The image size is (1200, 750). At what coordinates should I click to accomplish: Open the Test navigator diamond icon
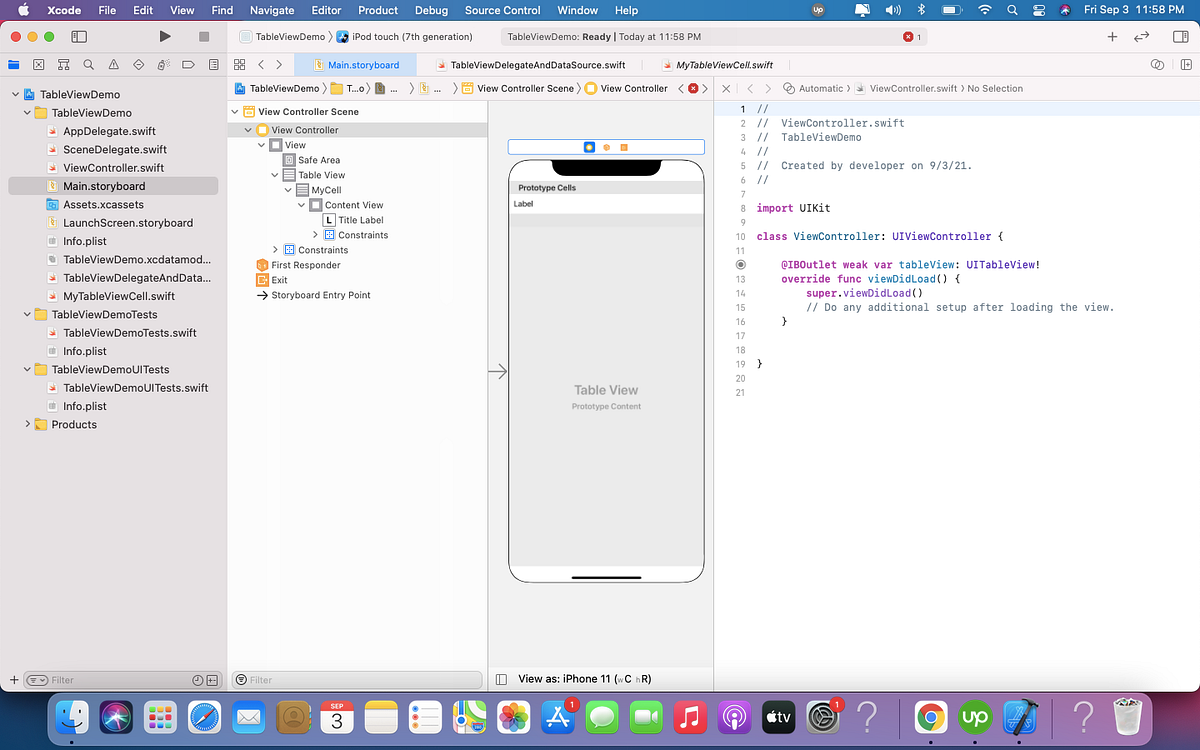tap(139, 64)
